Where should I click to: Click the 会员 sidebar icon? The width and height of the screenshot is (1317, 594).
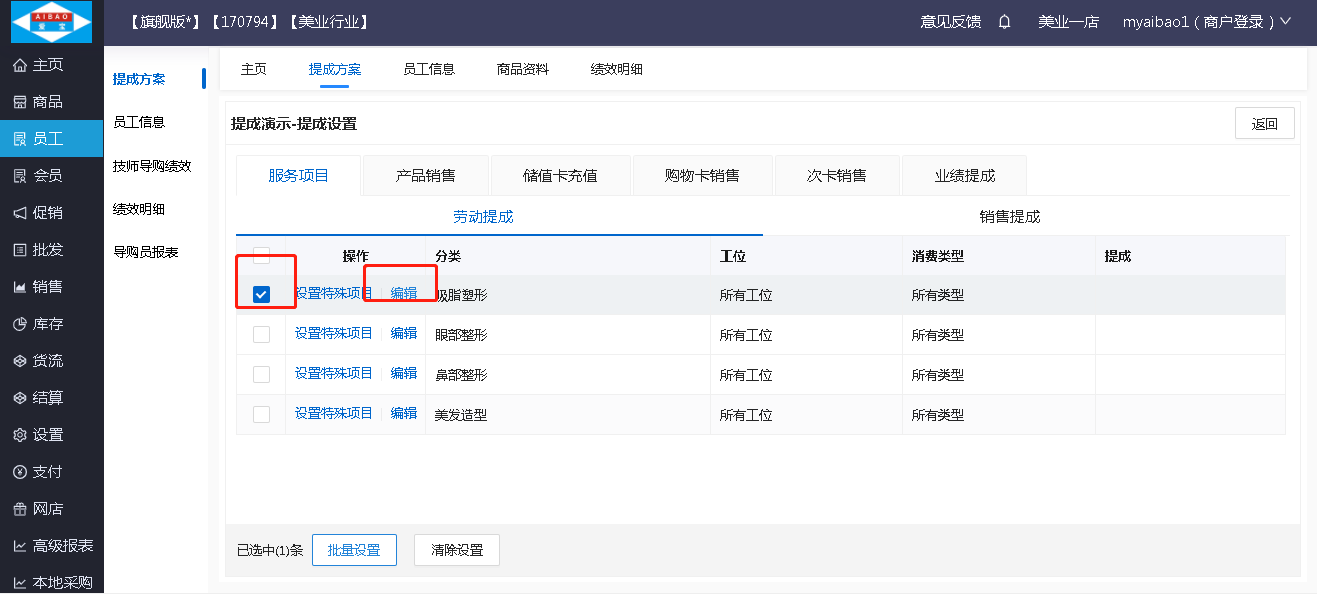(20, 176)
